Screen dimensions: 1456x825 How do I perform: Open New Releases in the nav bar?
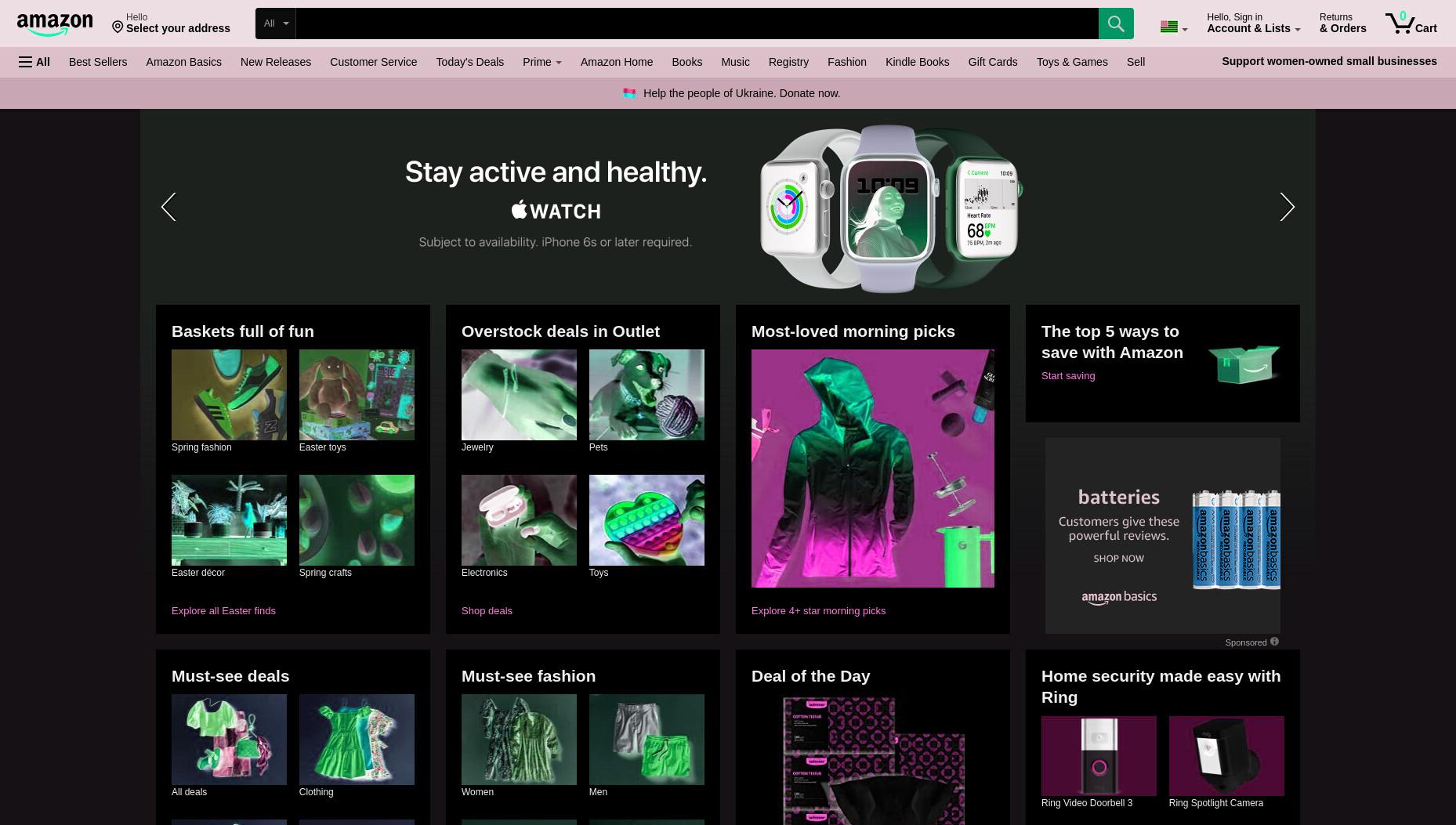[x=276, y=62]
